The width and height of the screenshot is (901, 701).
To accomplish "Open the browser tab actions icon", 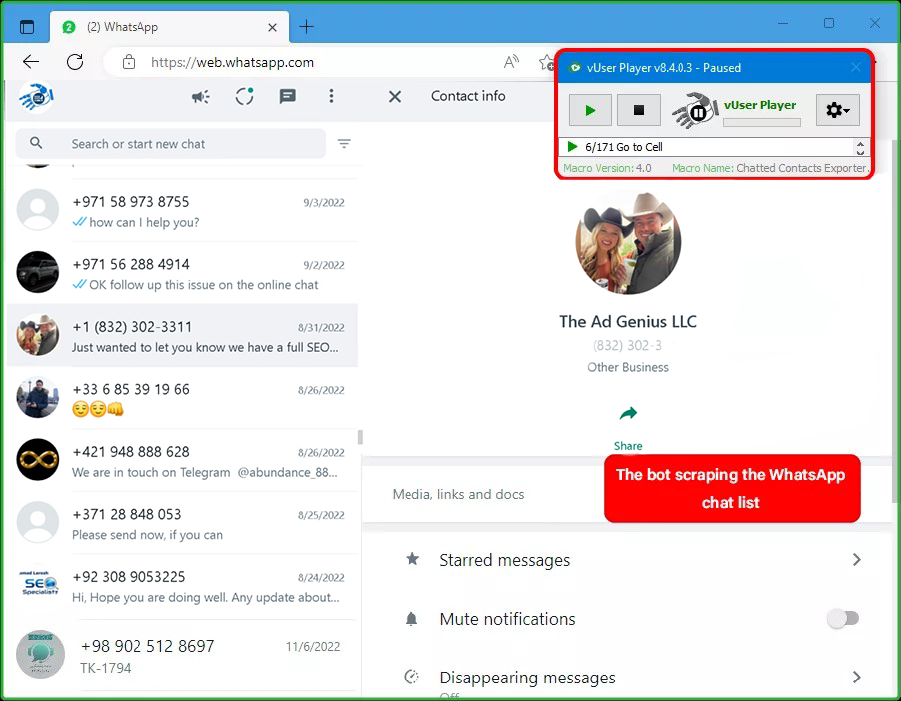I will click(x=26, y=26).
